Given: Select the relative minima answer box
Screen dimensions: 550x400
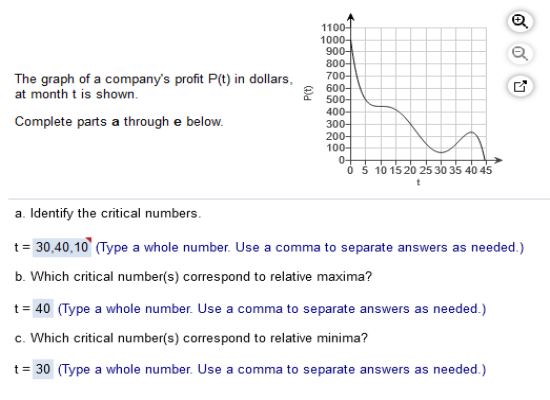Looking at the screenshot, I should [43, 369].
